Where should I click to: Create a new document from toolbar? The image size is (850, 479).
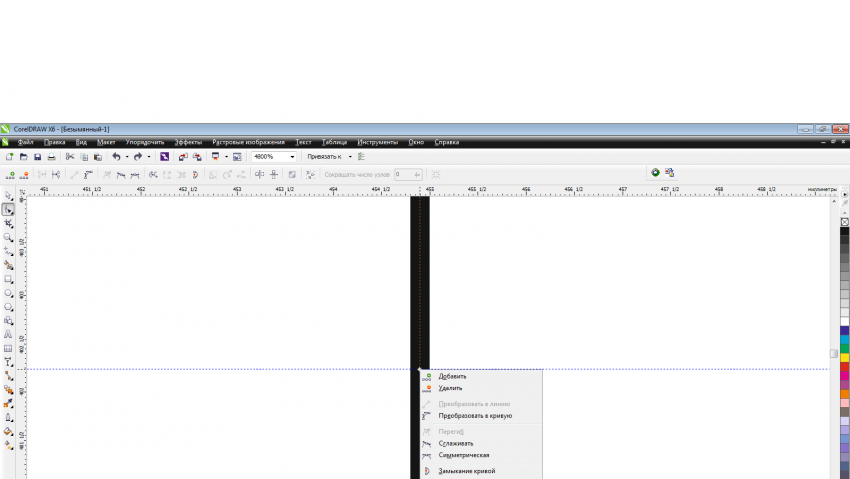(x=9, y=157)
